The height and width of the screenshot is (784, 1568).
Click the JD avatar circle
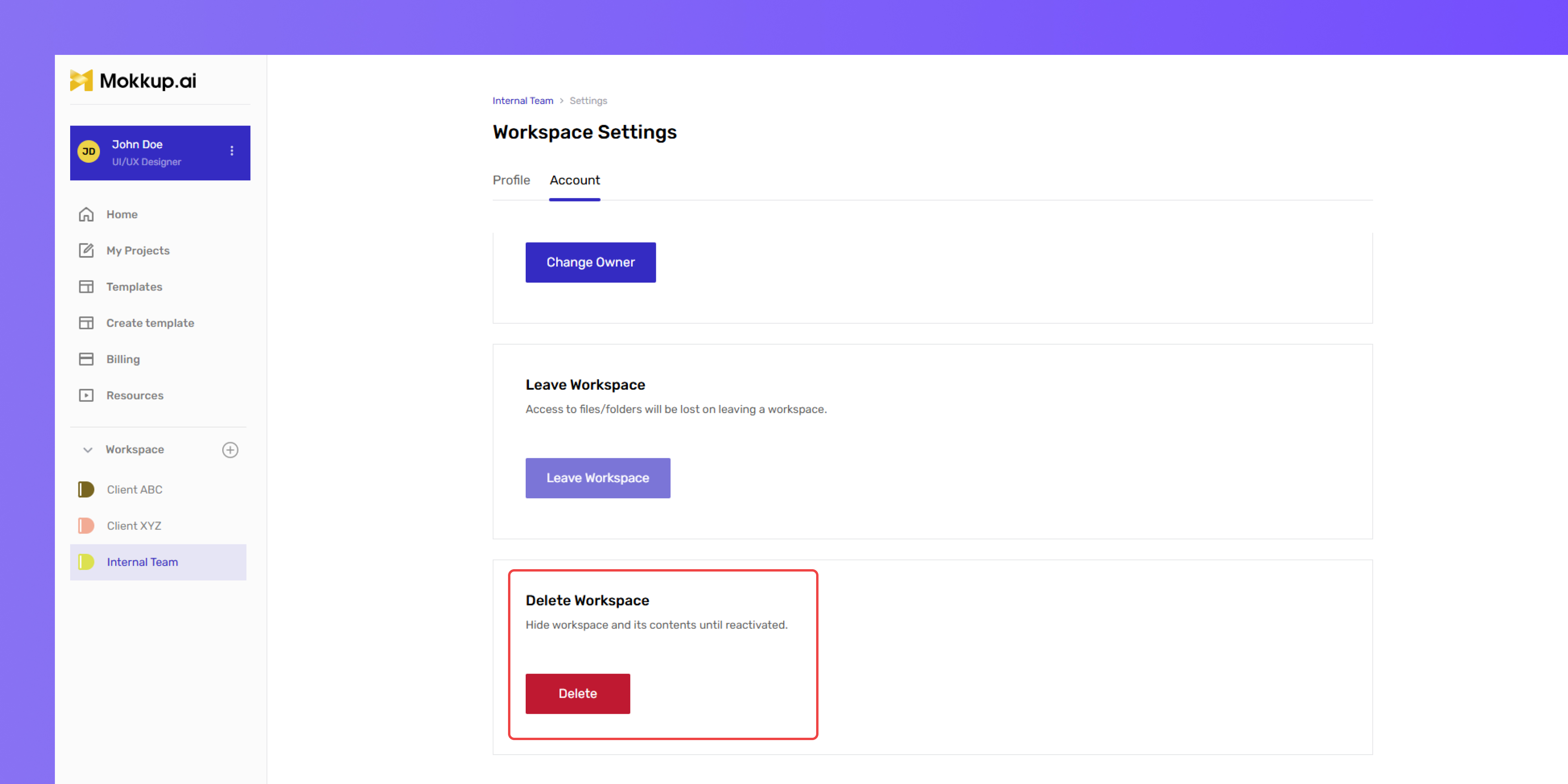[x=89, y=152]
